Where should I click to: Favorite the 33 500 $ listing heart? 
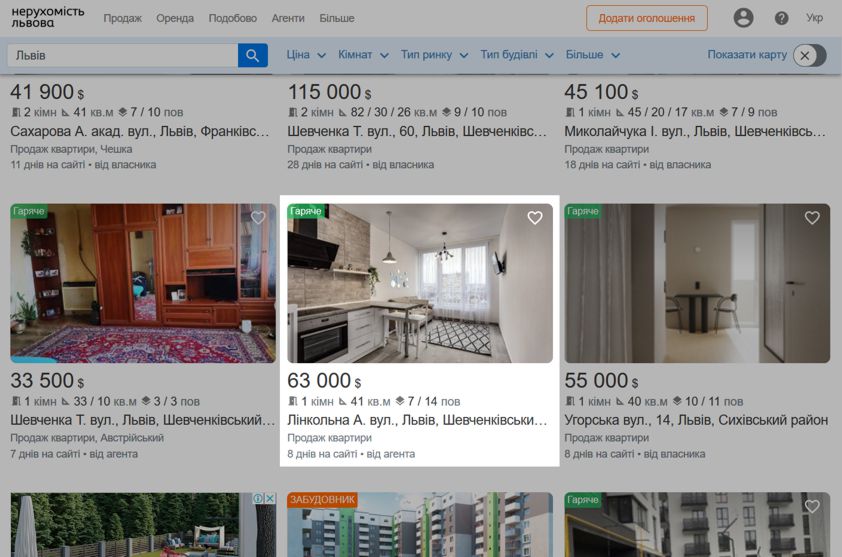258,218
